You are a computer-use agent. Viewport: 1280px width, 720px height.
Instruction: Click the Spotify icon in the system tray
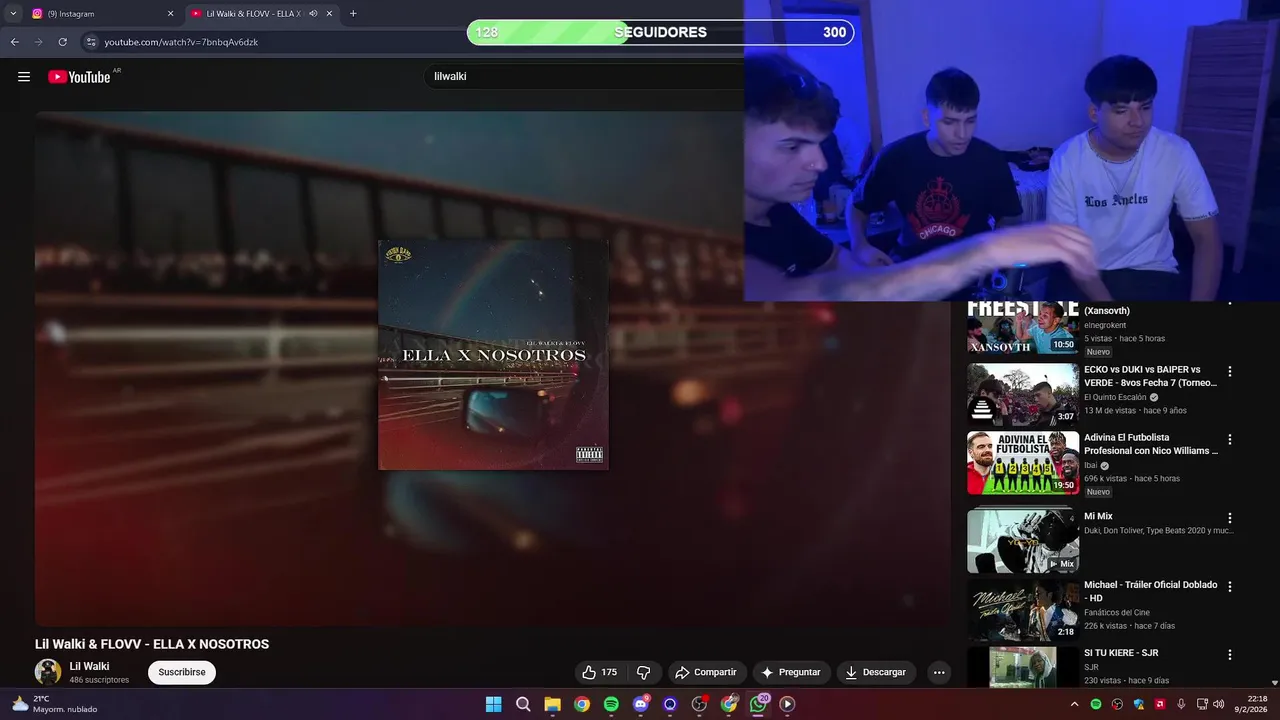click(x=1096, y=704)
